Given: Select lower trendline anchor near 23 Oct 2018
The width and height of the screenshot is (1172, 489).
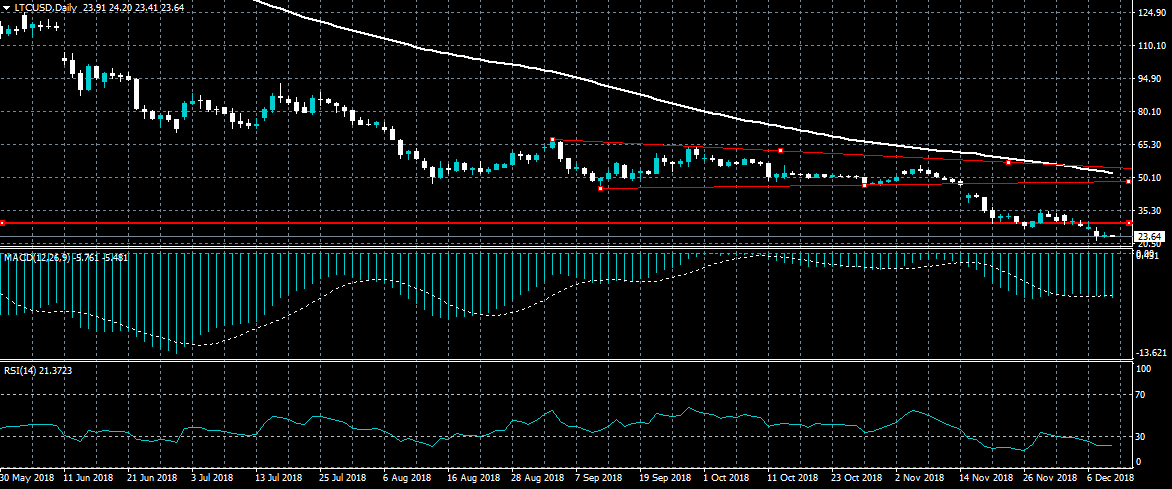Looking at the screenshot, I should 864,185.
